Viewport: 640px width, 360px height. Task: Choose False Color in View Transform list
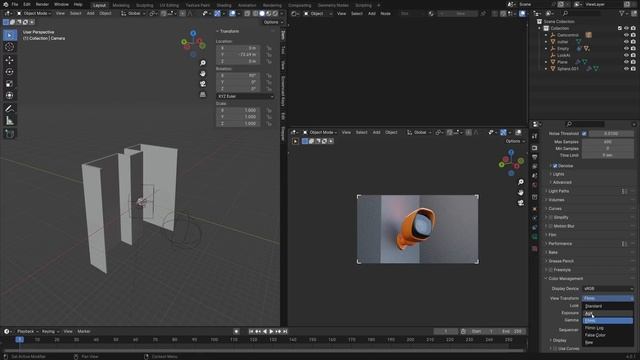pyautogui.click(x=608, y=335)
